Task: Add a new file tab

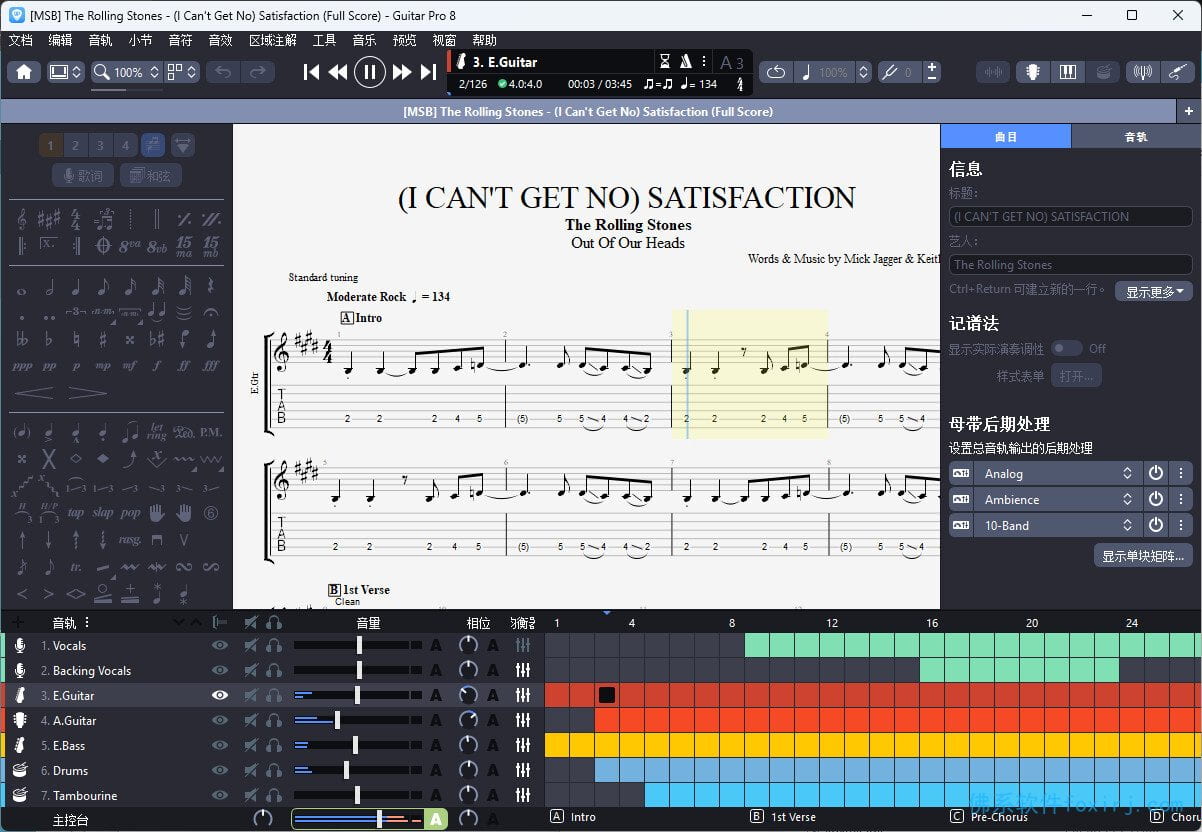Action: pos(1189,111)
